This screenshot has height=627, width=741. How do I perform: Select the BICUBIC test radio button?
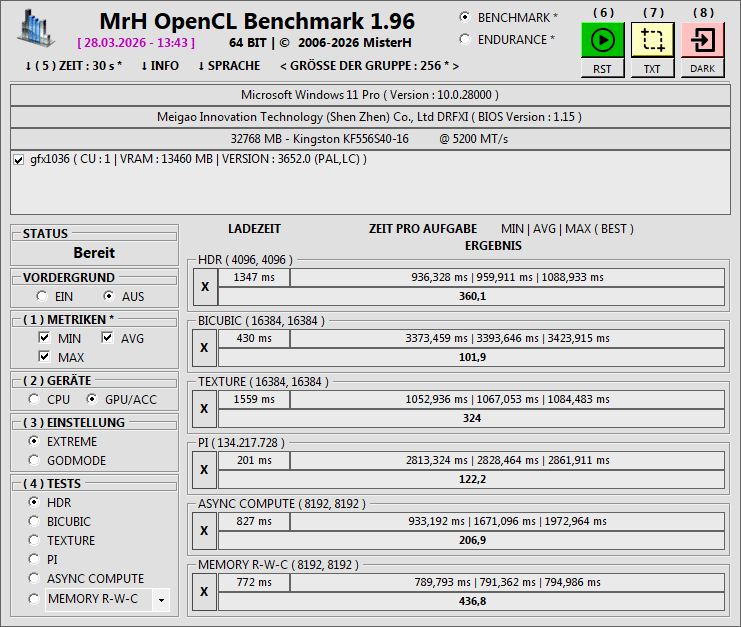click(x=34, y=521)
